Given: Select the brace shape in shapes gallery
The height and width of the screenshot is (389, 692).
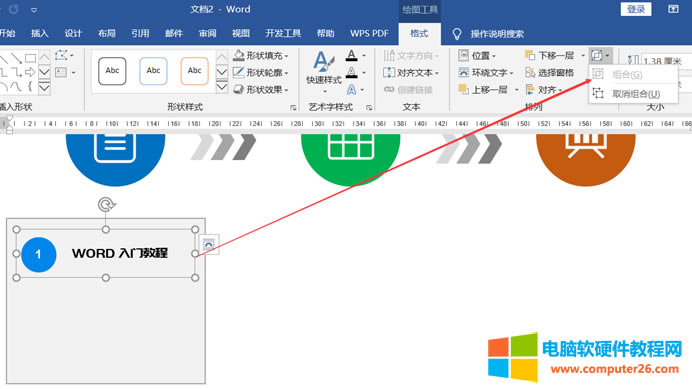Looking at the screenshot, I should [x=30, y=86].
